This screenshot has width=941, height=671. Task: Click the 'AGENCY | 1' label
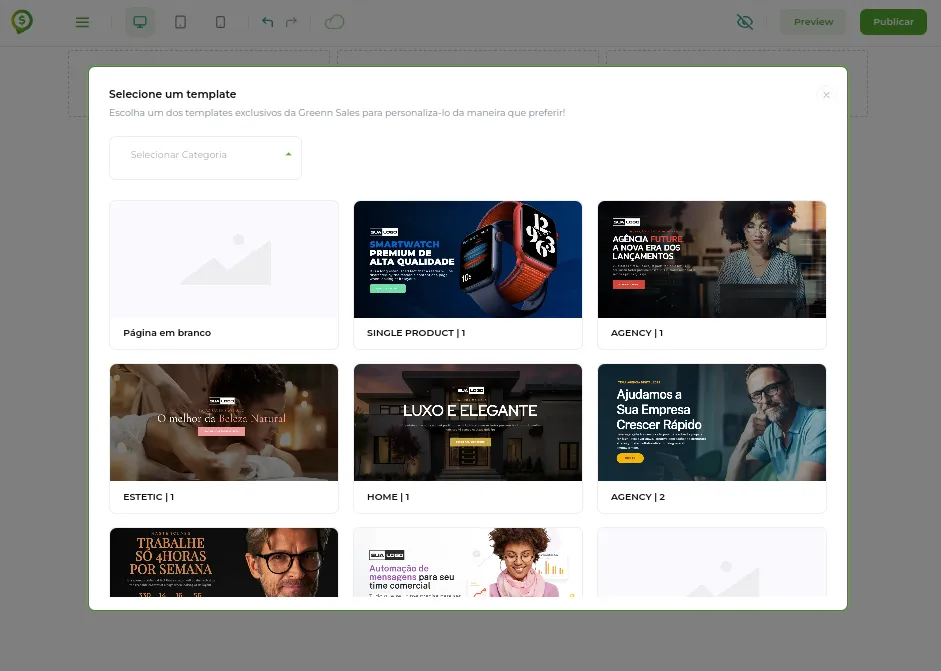(x=637, y=332)
